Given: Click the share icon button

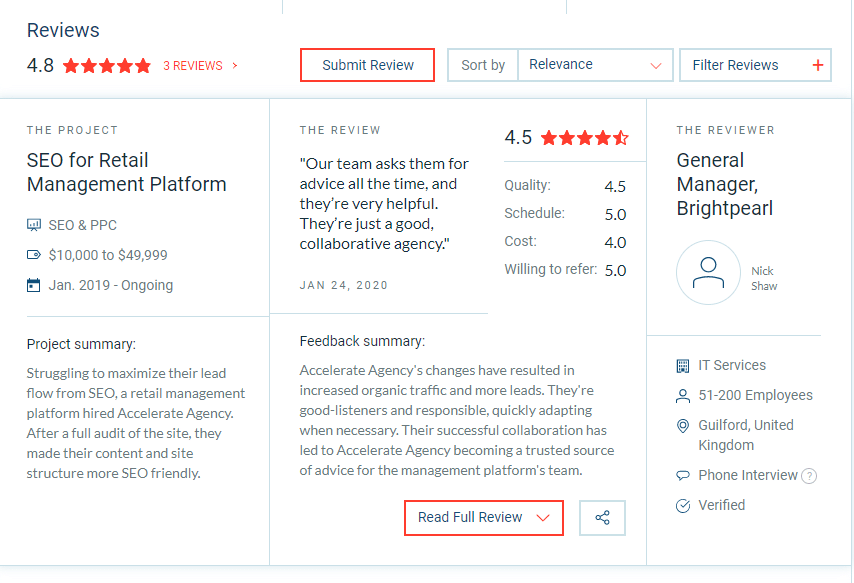Looking at the screenshot, I should click(x=602, y=518).
